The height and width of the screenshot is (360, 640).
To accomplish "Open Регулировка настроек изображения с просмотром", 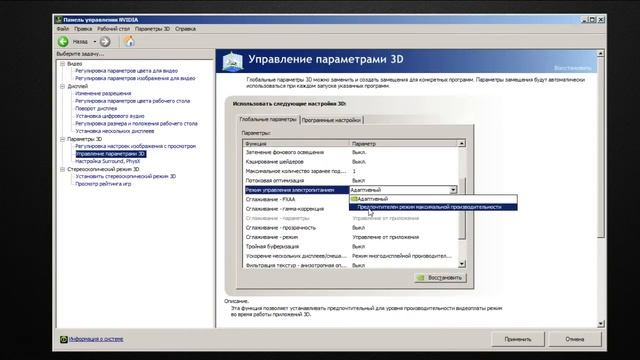I will click(136, 146).
